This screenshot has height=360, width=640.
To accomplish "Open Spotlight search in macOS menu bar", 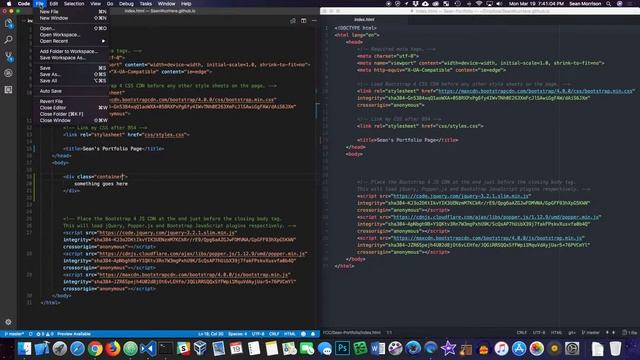I will click(x=609, y=4).
